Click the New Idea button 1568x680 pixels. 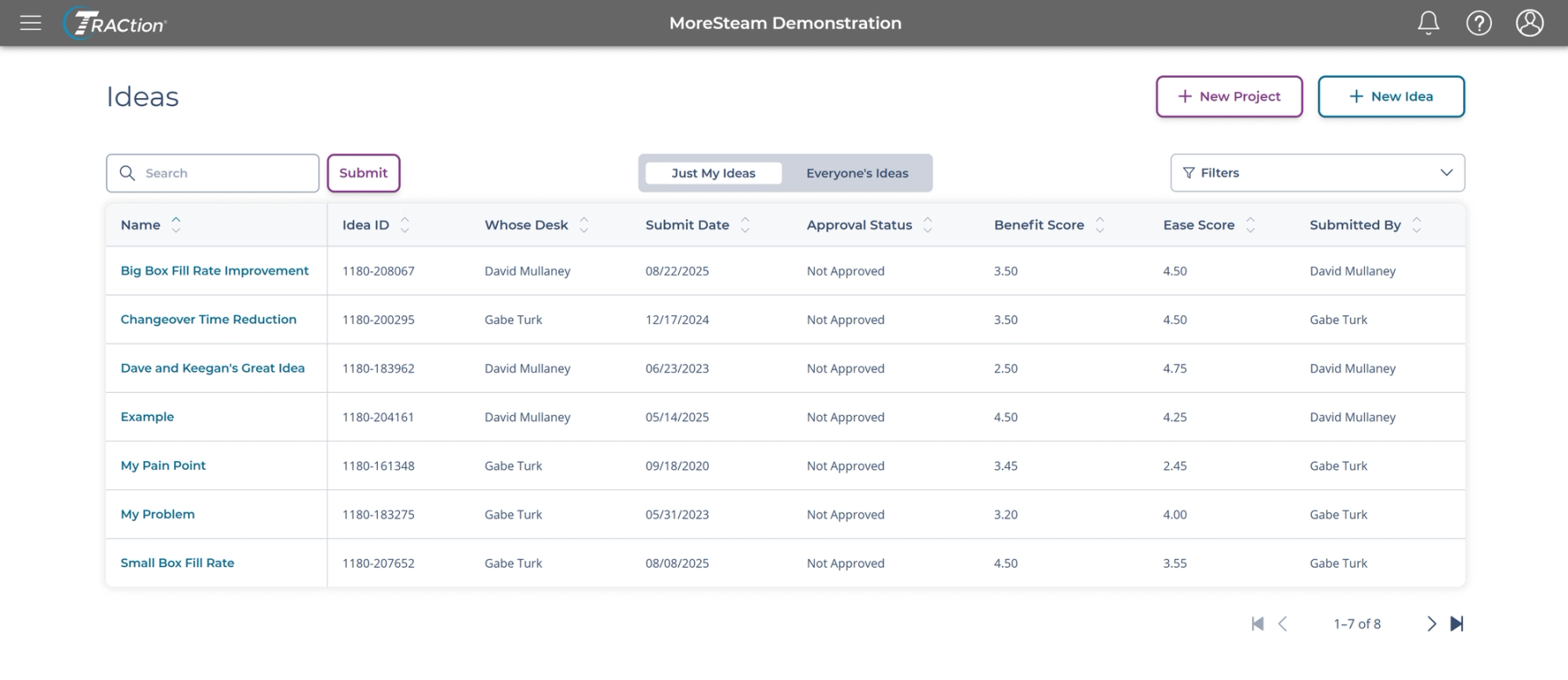pyautogui.click(x=1390, y=96)
